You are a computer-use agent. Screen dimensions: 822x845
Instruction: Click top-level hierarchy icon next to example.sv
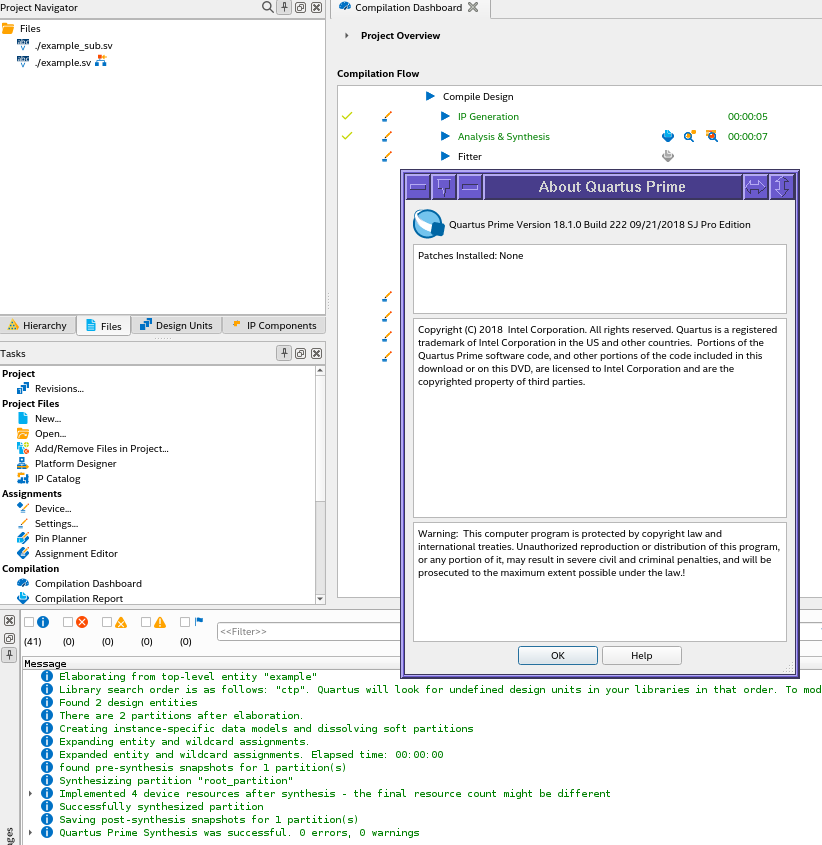click(x=101, y=61)
